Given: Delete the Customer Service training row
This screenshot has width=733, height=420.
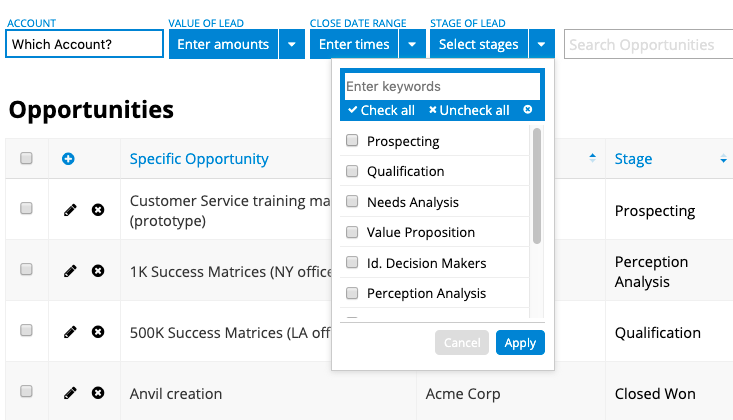Looking at the screenshot, I should coord(98,209).
